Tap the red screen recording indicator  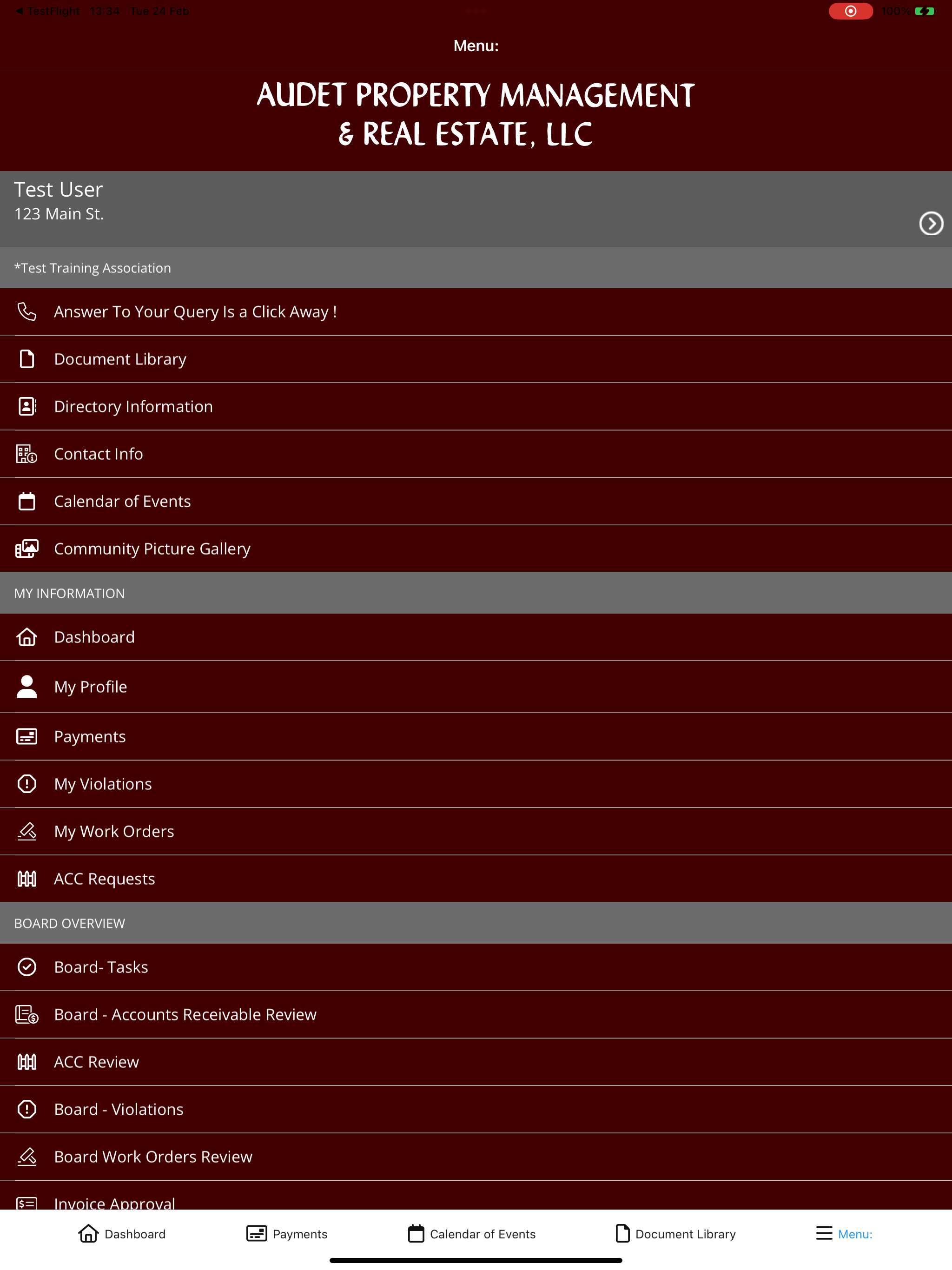pyautogui.click(x=850, y=11)
